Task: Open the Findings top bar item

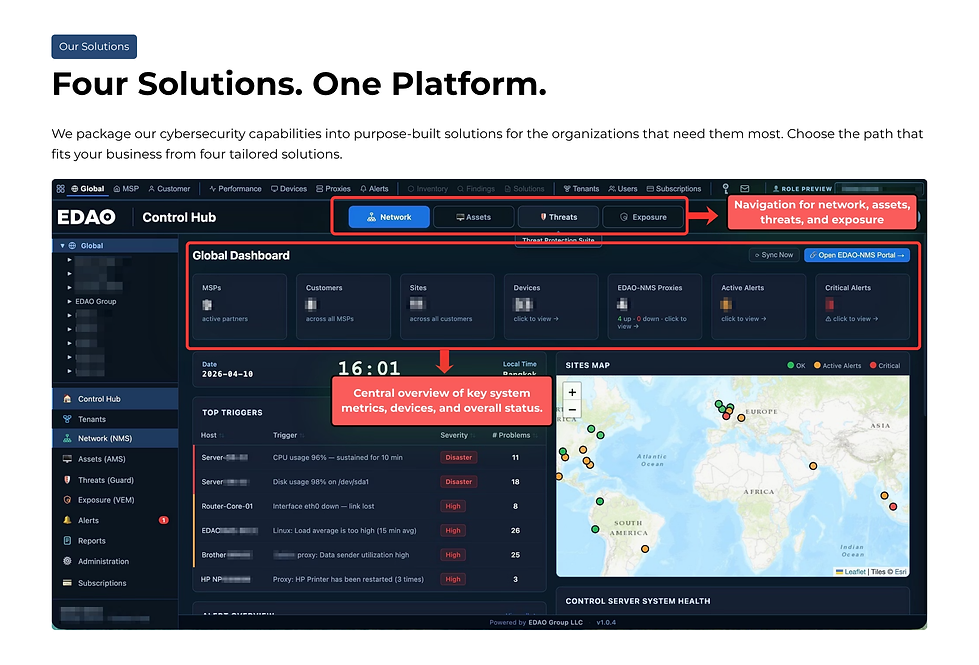Action: 476,189
